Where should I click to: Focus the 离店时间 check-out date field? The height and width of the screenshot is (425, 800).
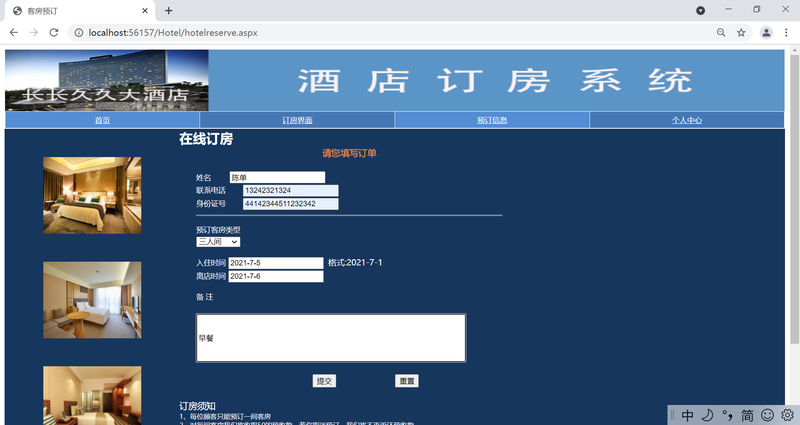(x=276, y=276)
